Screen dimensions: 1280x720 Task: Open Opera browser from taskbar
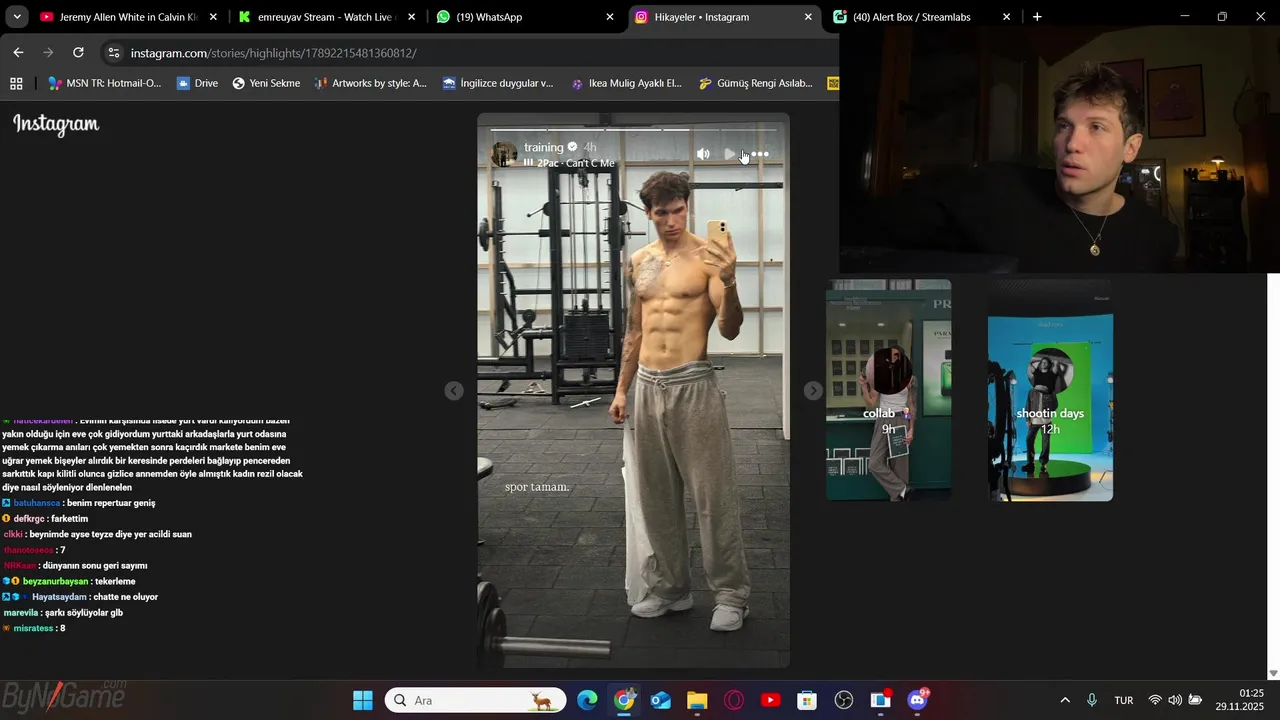(x=734, y=700)
